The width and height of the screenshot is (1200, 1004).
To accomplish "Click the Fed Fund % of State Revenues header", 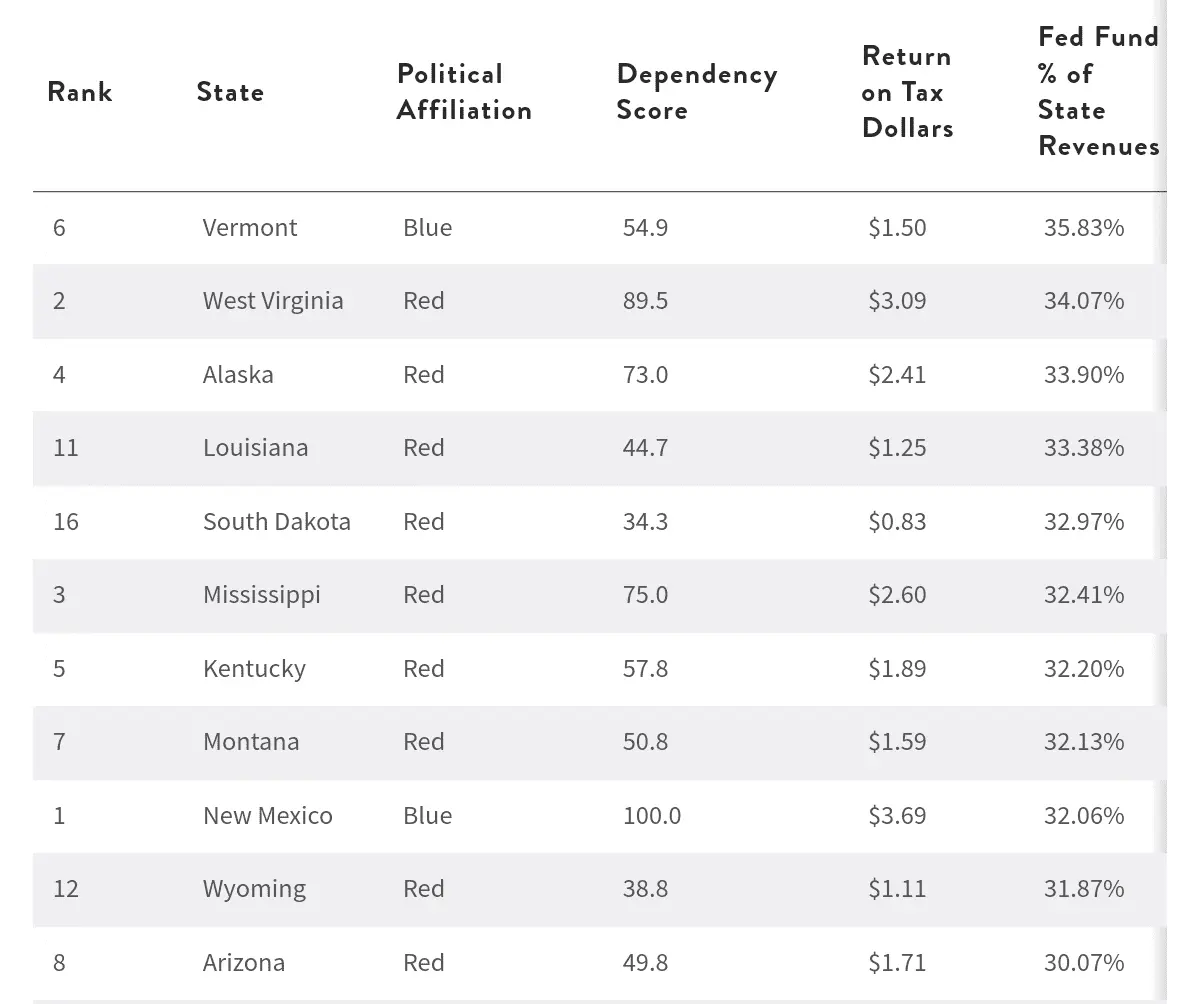I will point(1098,92).
